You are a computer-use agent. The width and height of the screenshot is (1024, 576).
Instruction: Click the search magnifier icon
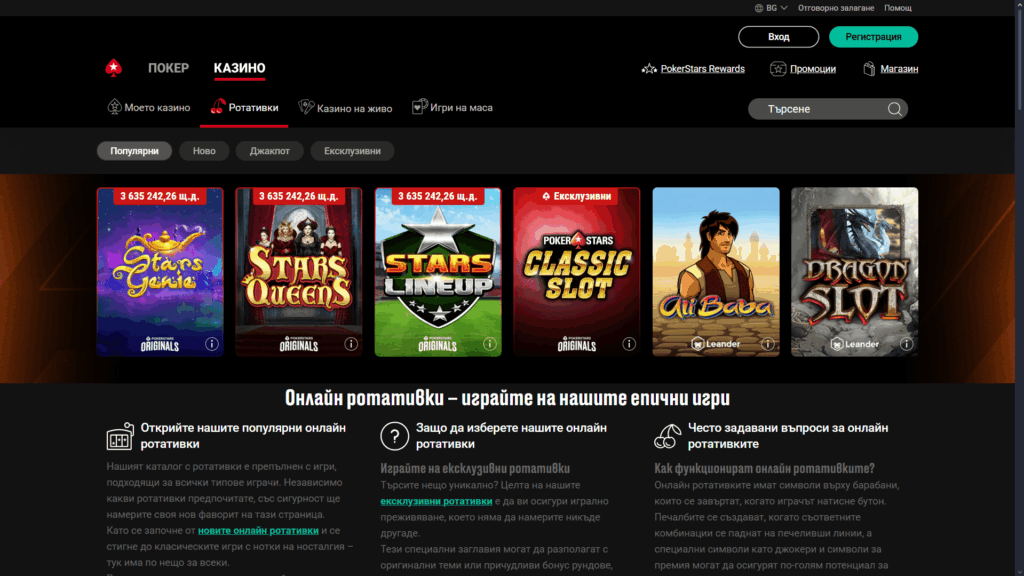[x=893, y=108]
